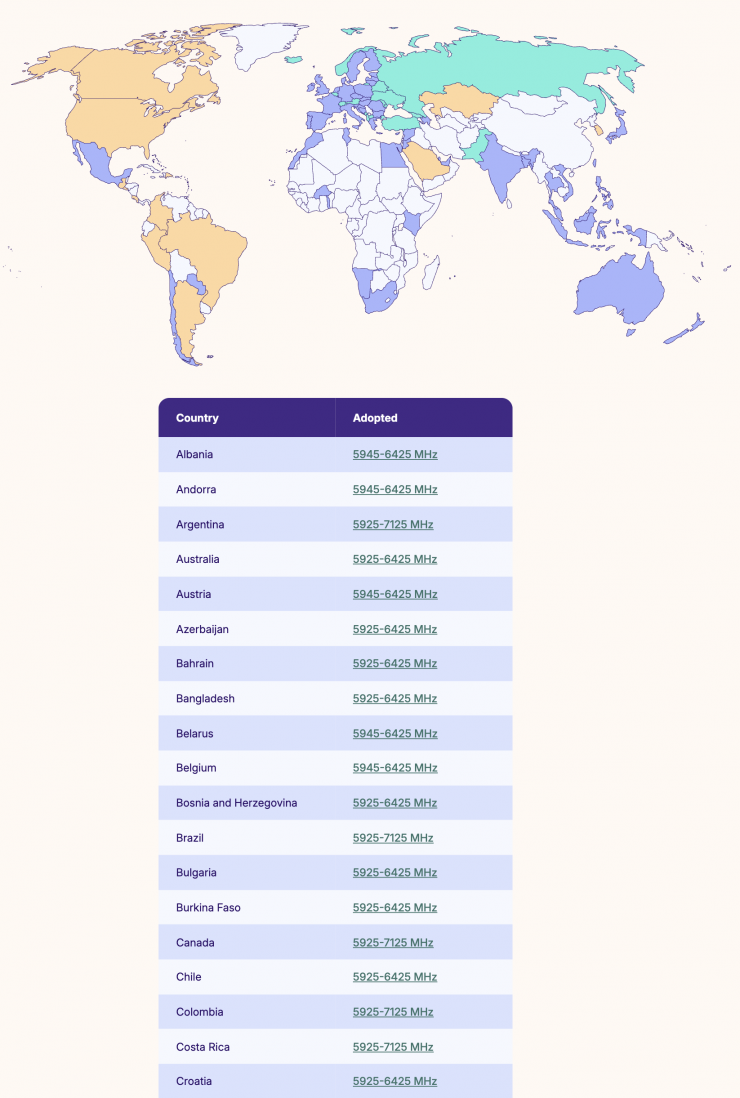The image size is (740, 1098).
Task: Click Saudi Arabia on the map
Action: pyautogui.click(x=428, y=162)
